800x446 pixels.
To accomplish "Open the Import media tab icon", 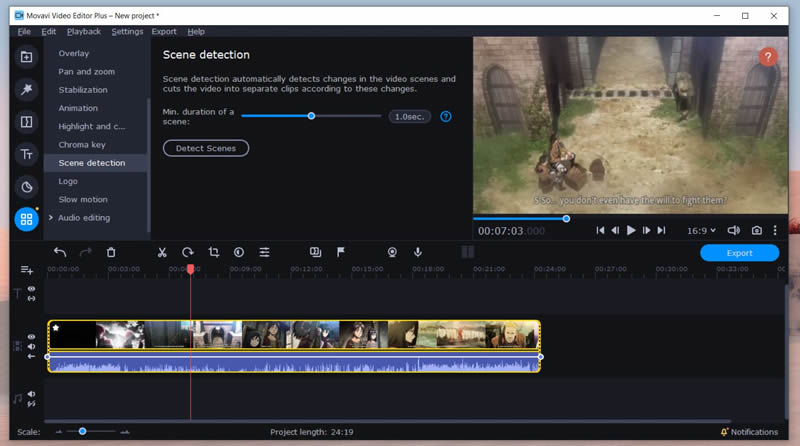I will coord(27,57).
